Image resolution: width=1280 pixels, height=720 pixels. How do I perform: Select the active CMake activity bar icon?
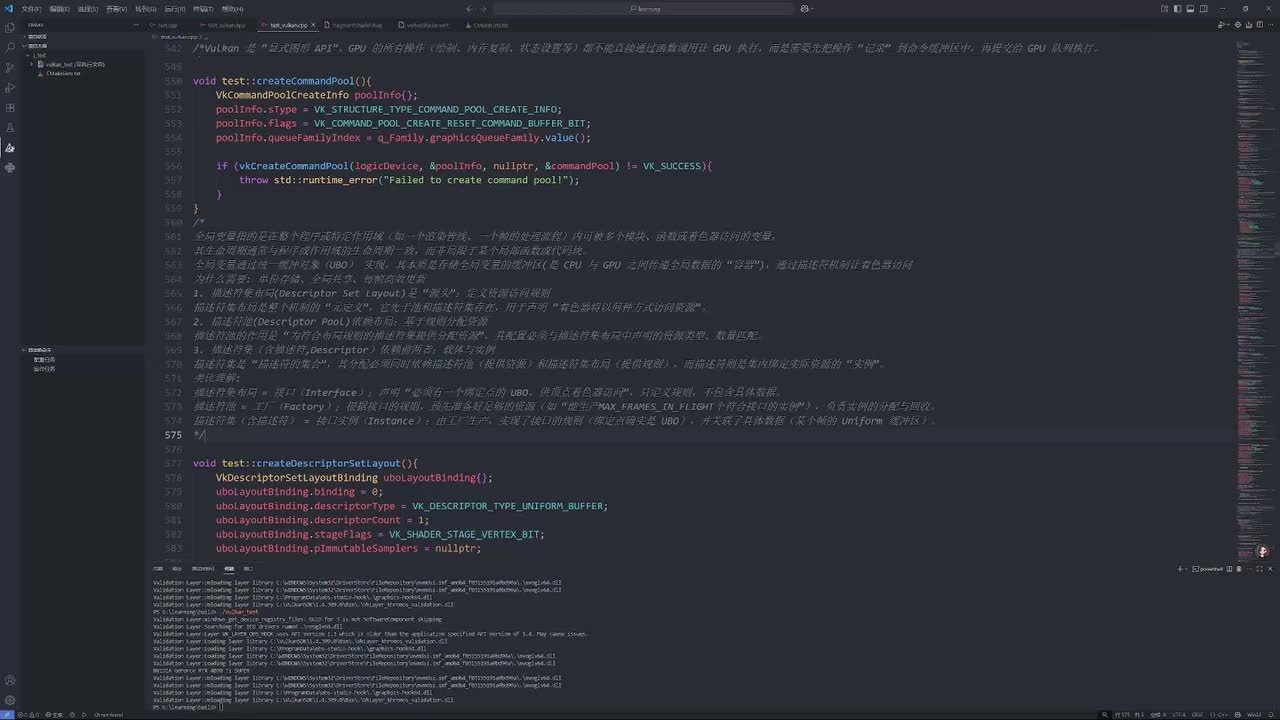[10, 147]
